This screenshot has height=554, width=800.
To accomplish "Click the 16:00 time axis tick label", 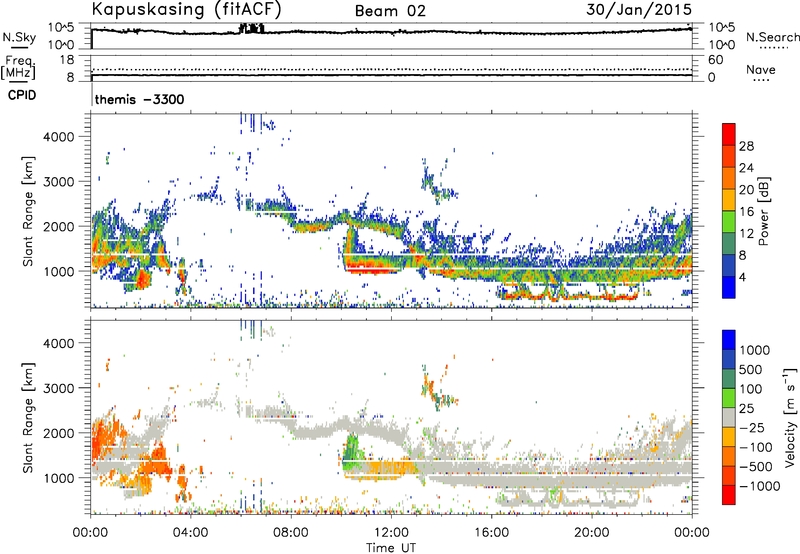I will click(491, 533).
